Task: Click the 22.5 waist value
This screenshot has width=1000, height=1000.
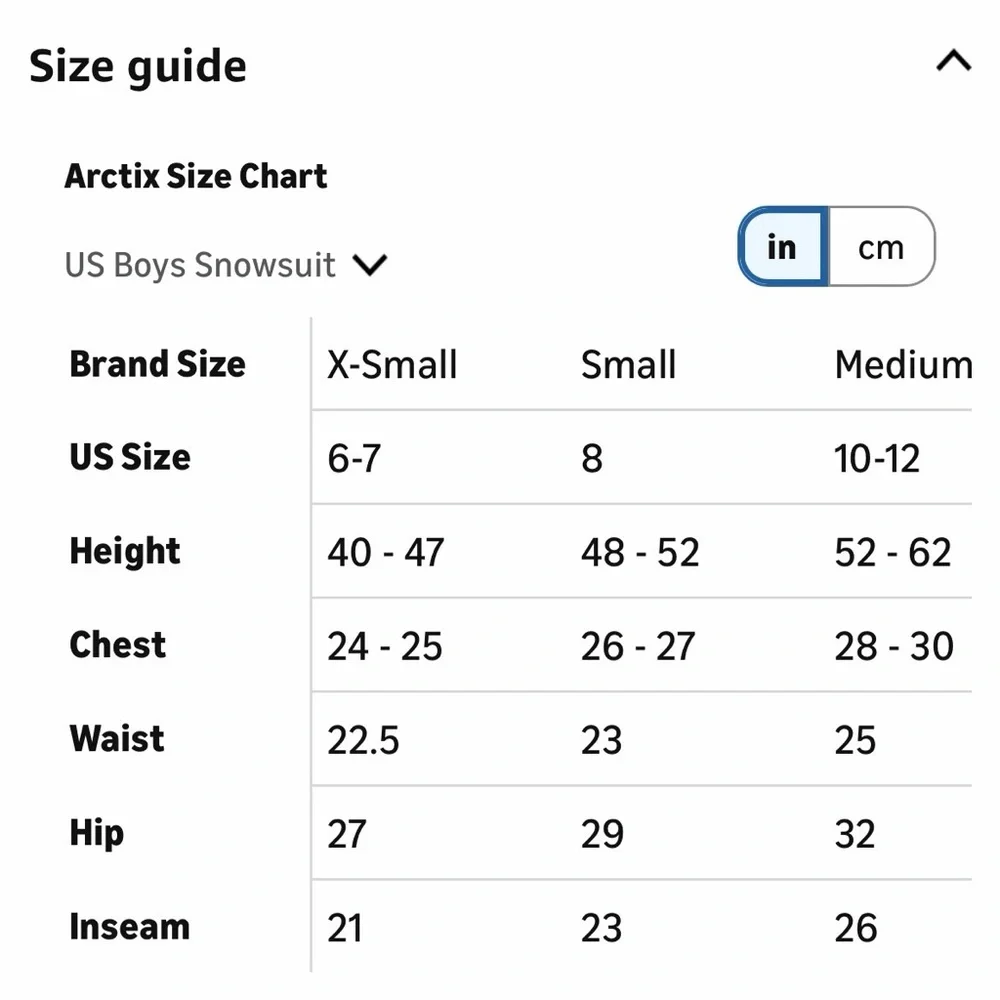Action: coord(363,741)
